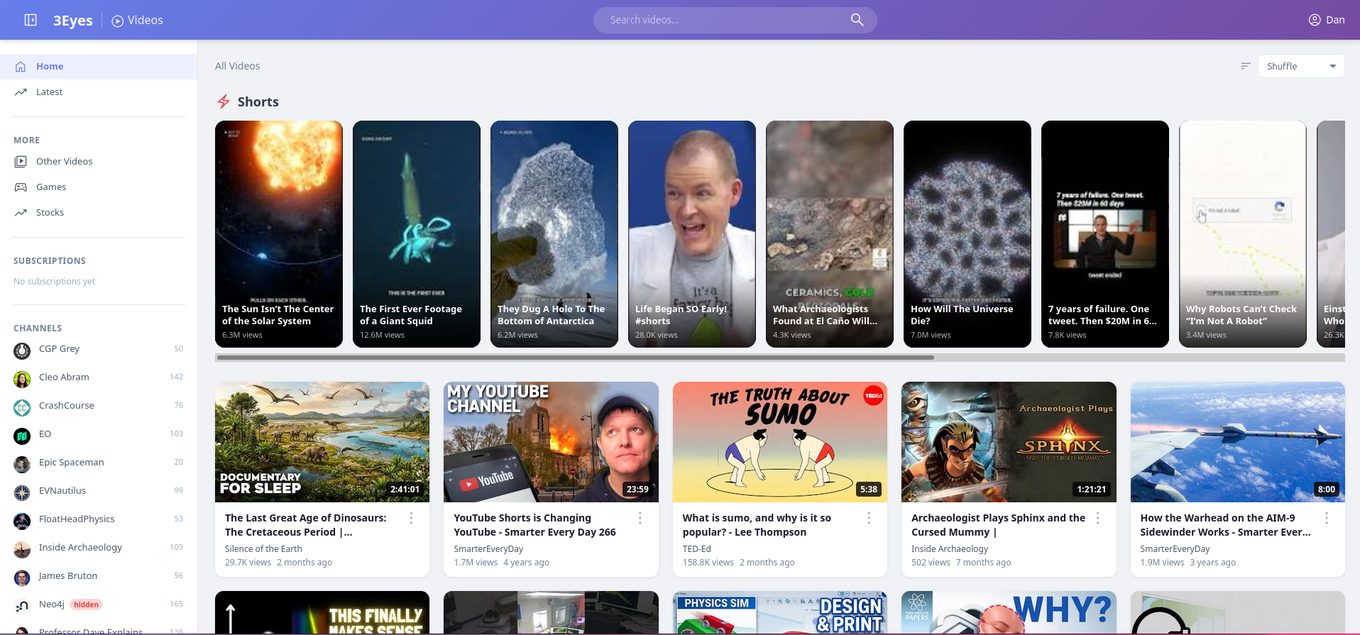
Task: Play Why Robots Can't Check short
Action: (x=1243, y=234)
